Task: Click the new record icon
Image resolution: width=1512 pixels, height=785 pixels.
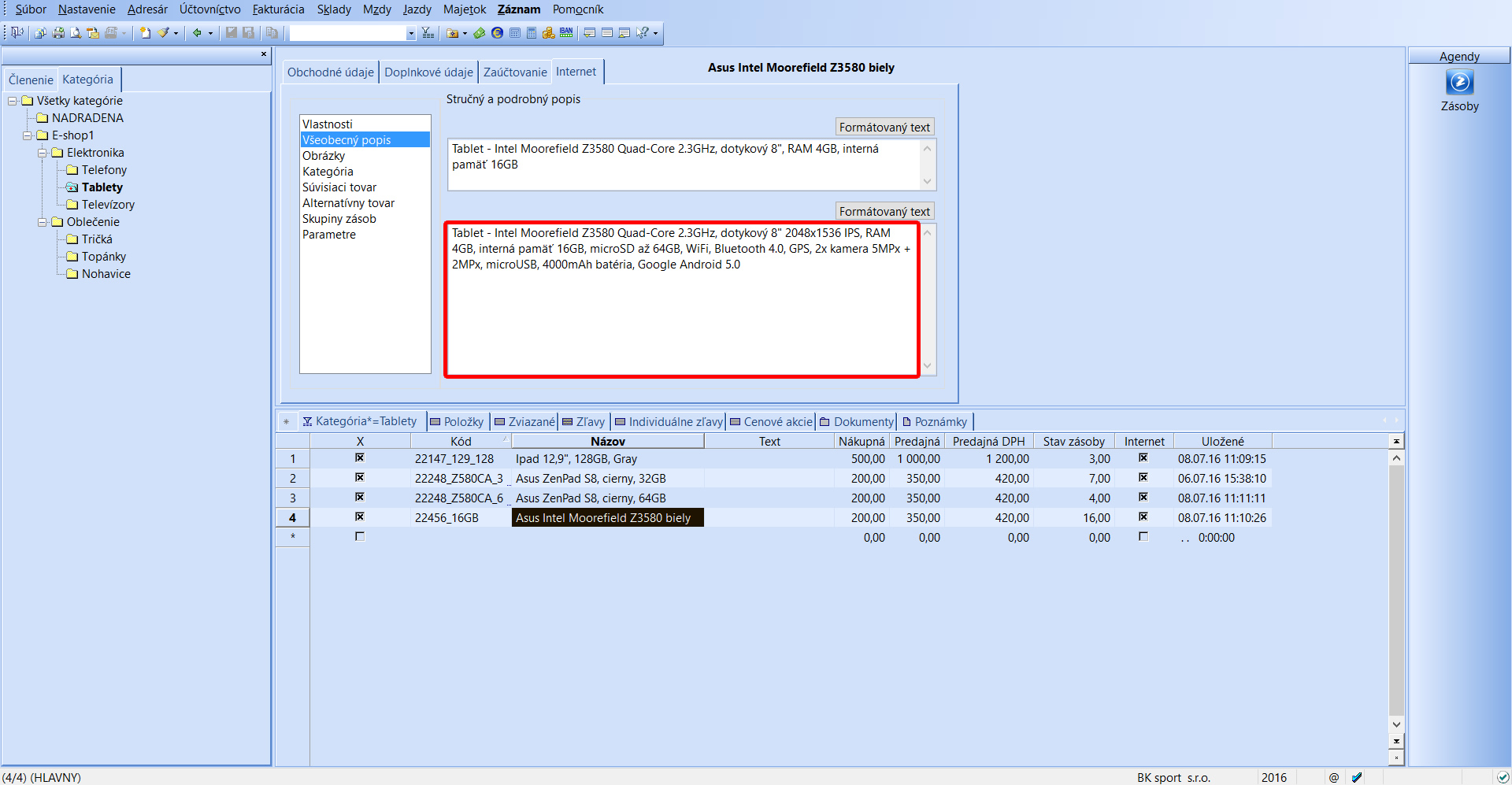Action: click(145, 32)
